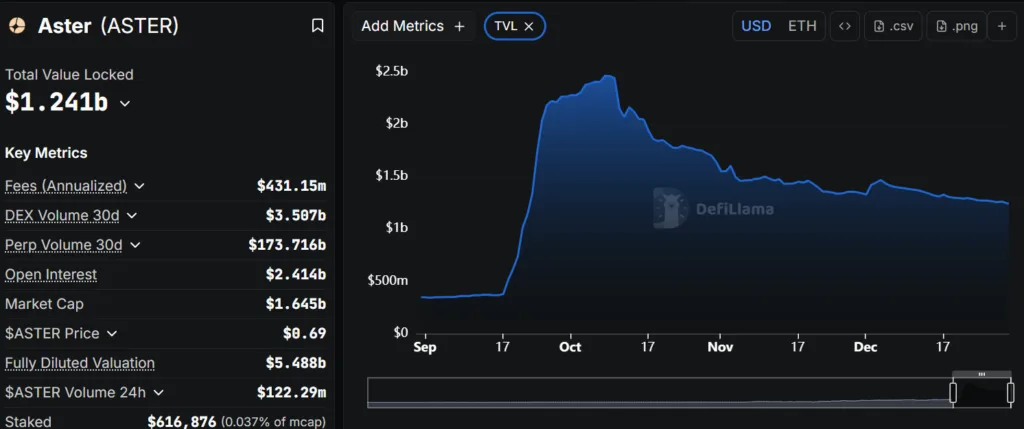1024x429 pixels.
Task: Expand the Total Value Locked breakdown chevron
Action: 125,104
